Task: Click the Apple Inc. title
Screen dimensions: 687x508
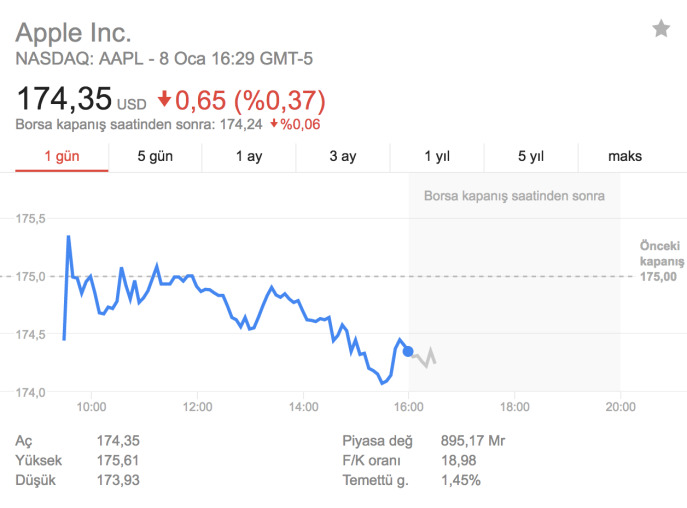Action: pyautogui.click(x=73, y=33)
